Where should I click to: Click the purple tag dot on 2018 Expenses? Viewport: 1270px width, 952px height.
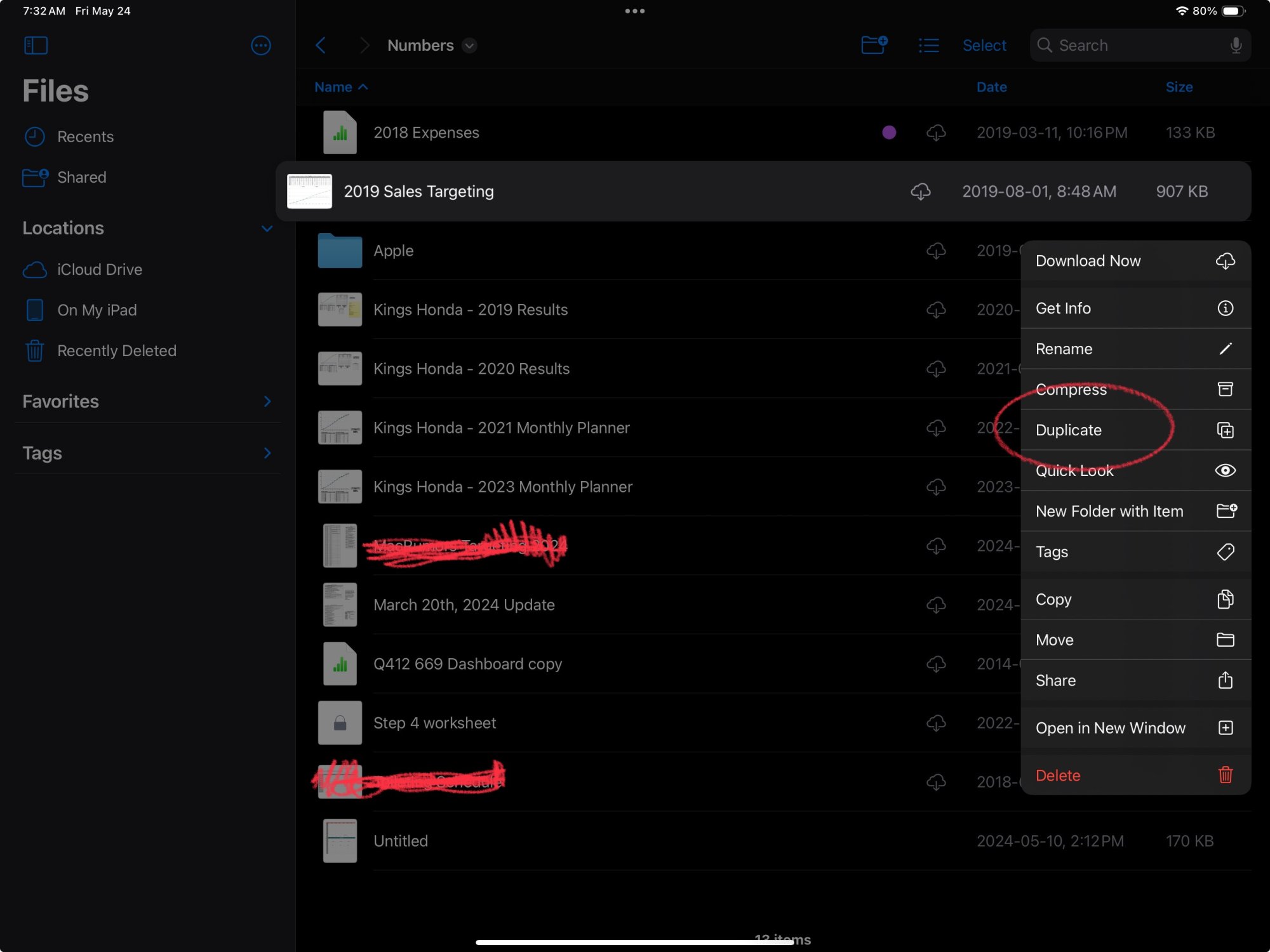pyautogui.click(x=889, y=132)
